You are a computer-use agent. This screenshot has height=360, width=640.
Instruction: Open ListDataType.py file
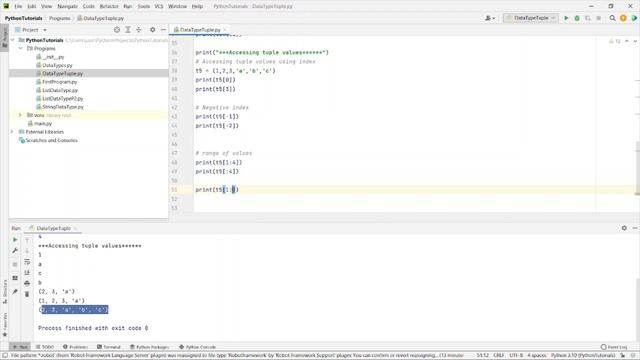[x=60, y=90]
